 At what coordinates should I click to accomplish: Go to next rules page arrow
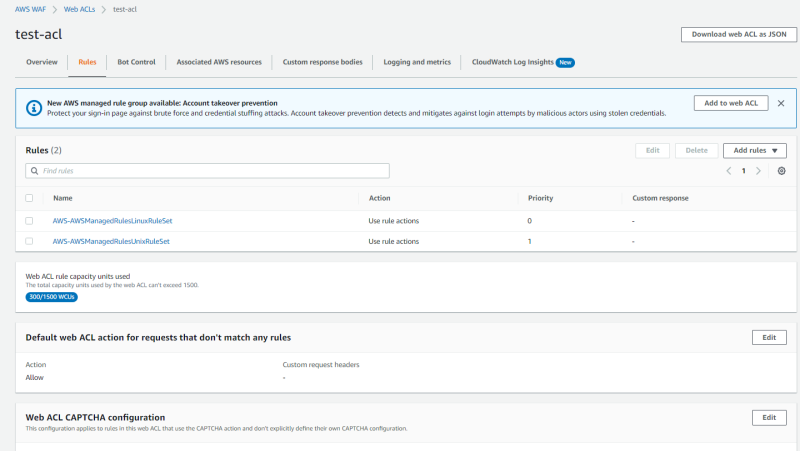tap(758, 171)
